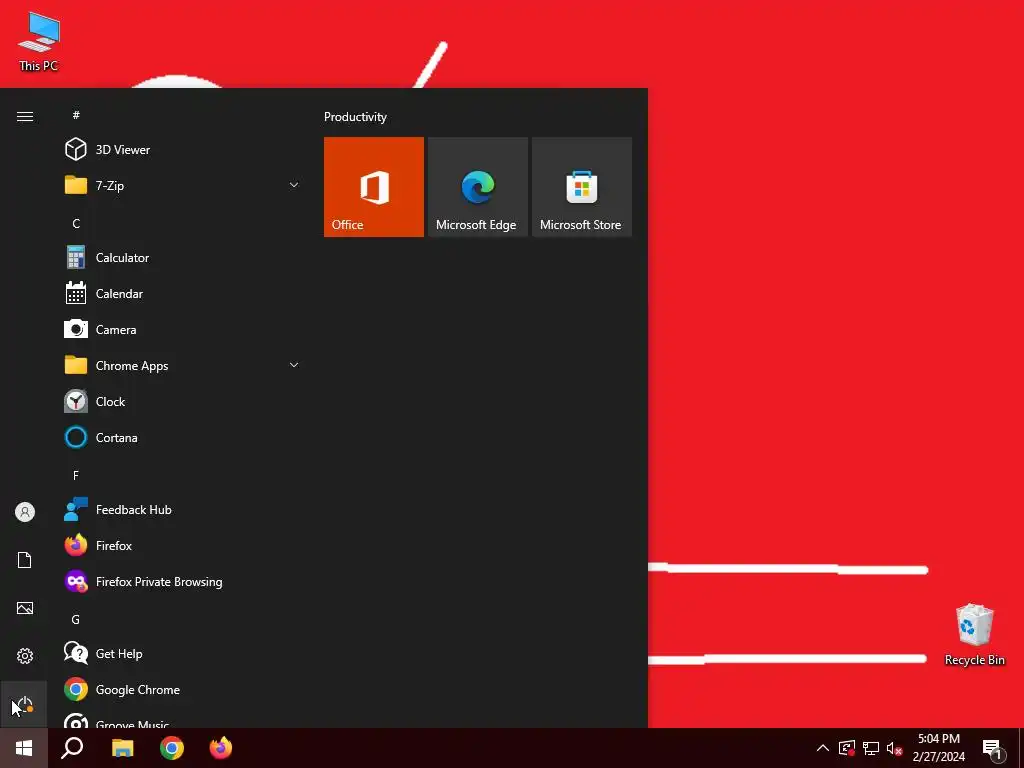The image size is (1024, 768).
Task: Open taskbar Search magnifier
Action: 72,748
